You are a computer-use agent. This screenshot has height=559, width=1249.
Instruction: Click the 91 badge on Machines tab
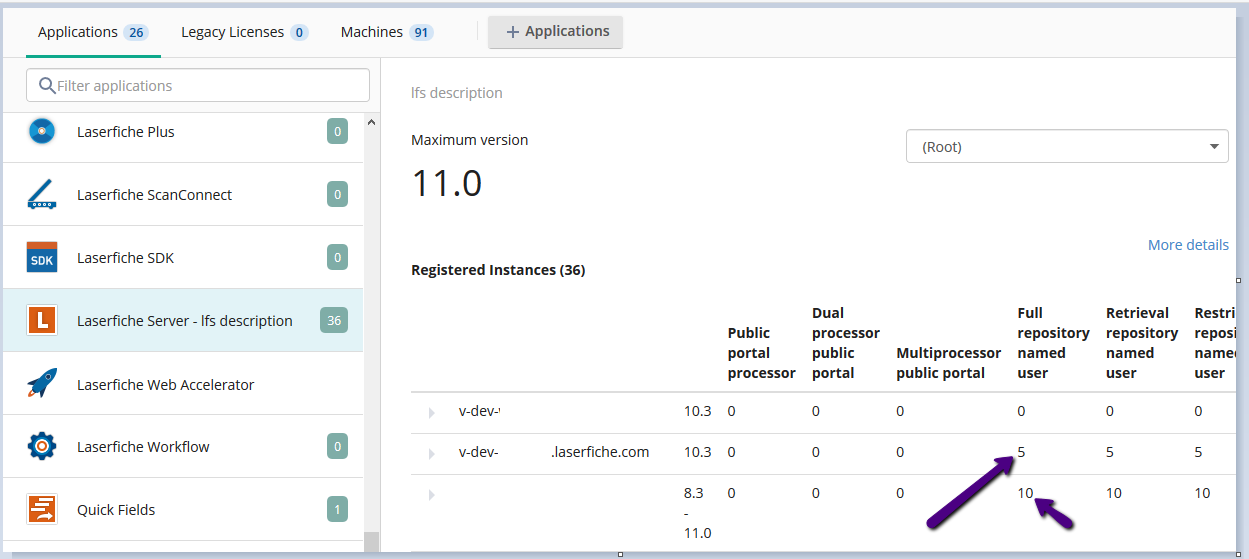[x=421, y=32]
